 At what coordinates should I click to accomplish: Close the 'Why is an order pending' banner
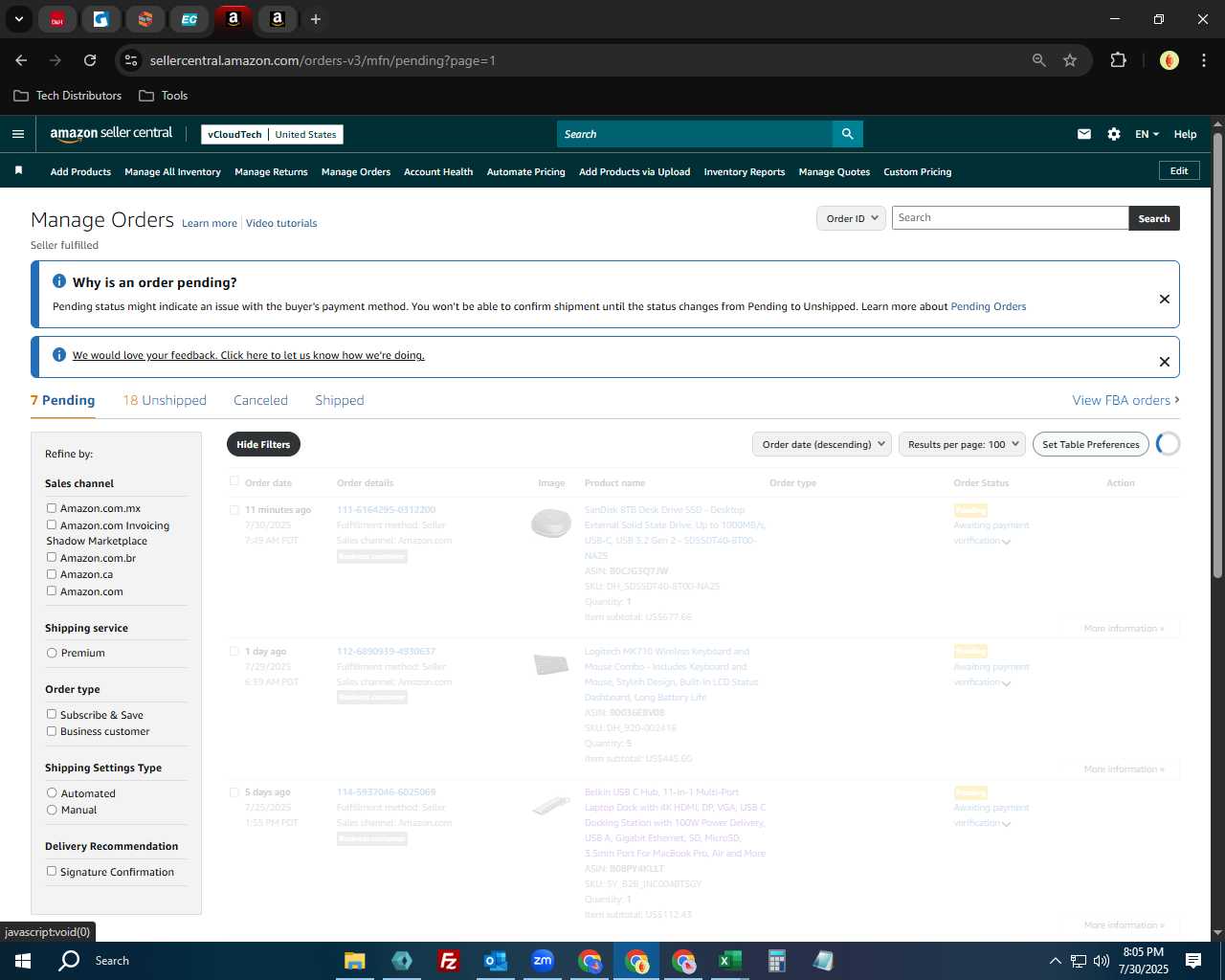tap(1165, 299)
